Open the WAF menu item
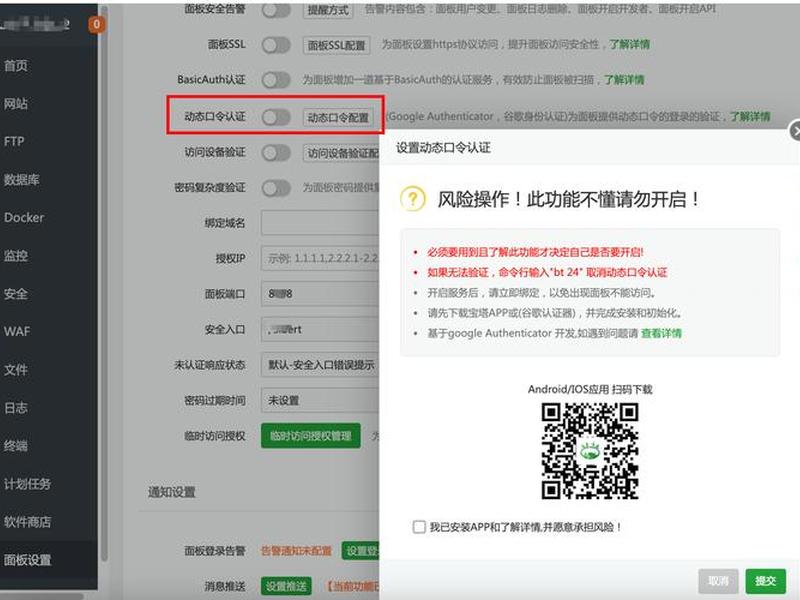800x600 pixels. tap(17, 332)
